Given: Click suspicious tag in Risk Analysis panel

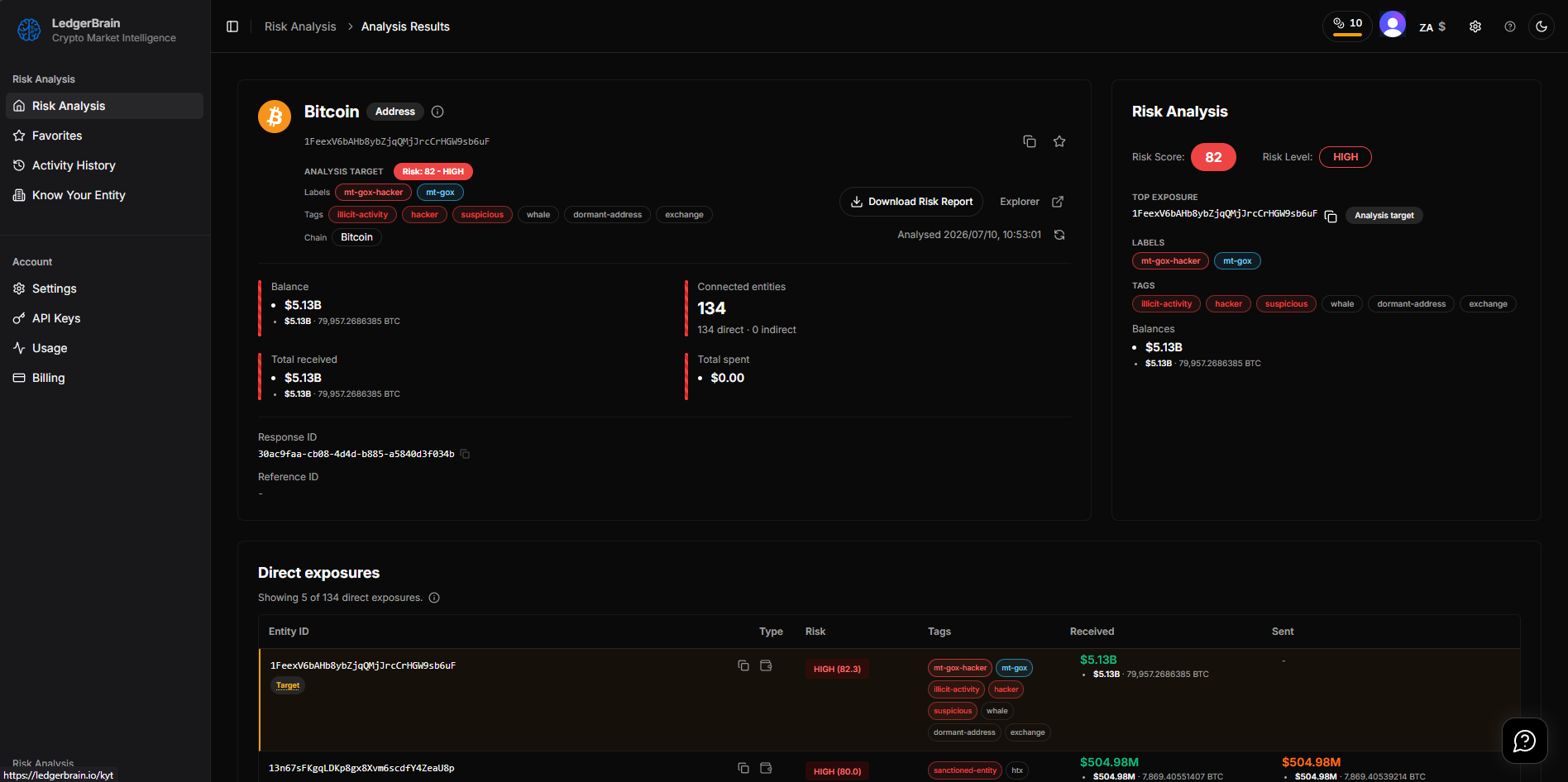Looking at the screenshot, I should [x=1286, y=304].
